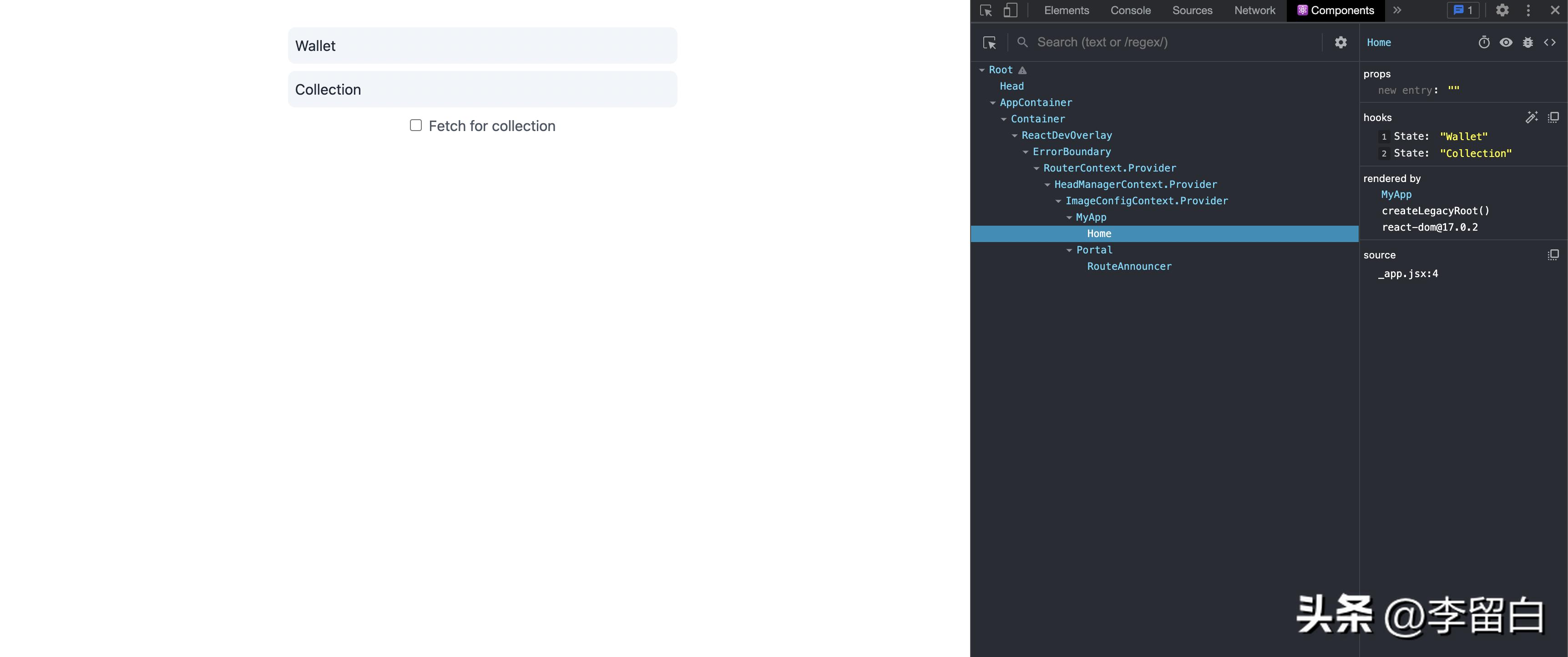Copy hooks to clipboard icon
The image size is (1568, 657).
pyautogui.click(x=1553, y=117)
